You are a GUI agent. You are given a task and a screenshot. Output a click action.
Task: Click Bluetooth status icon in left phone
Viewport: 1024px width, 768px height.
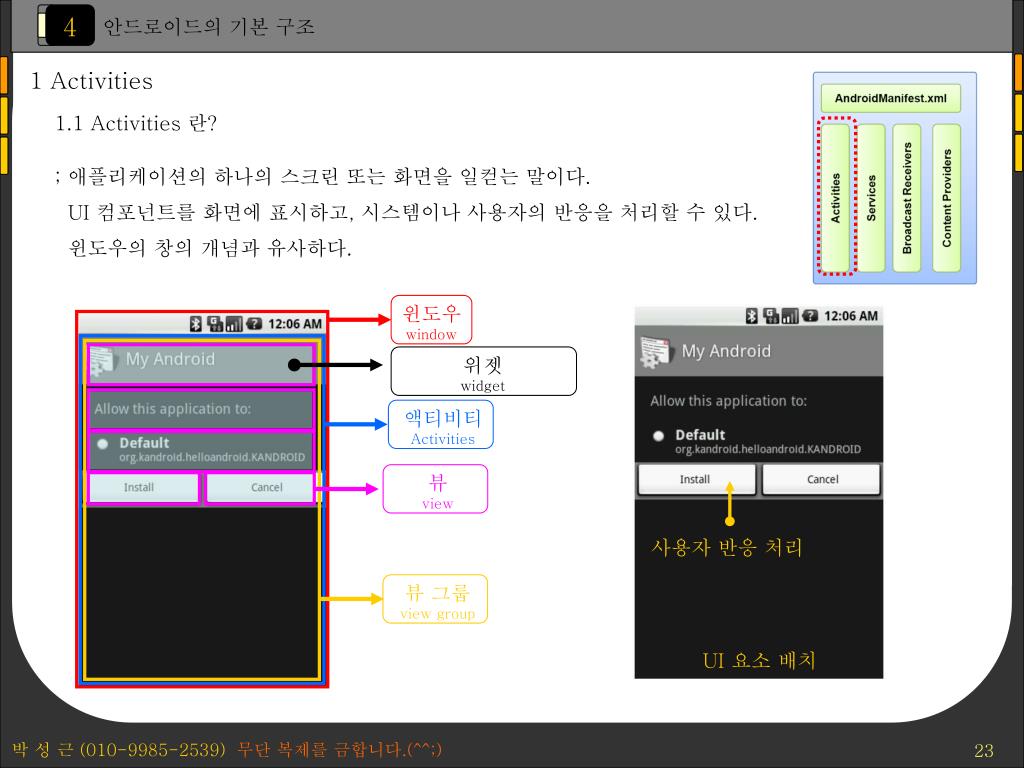coord(195,323)
